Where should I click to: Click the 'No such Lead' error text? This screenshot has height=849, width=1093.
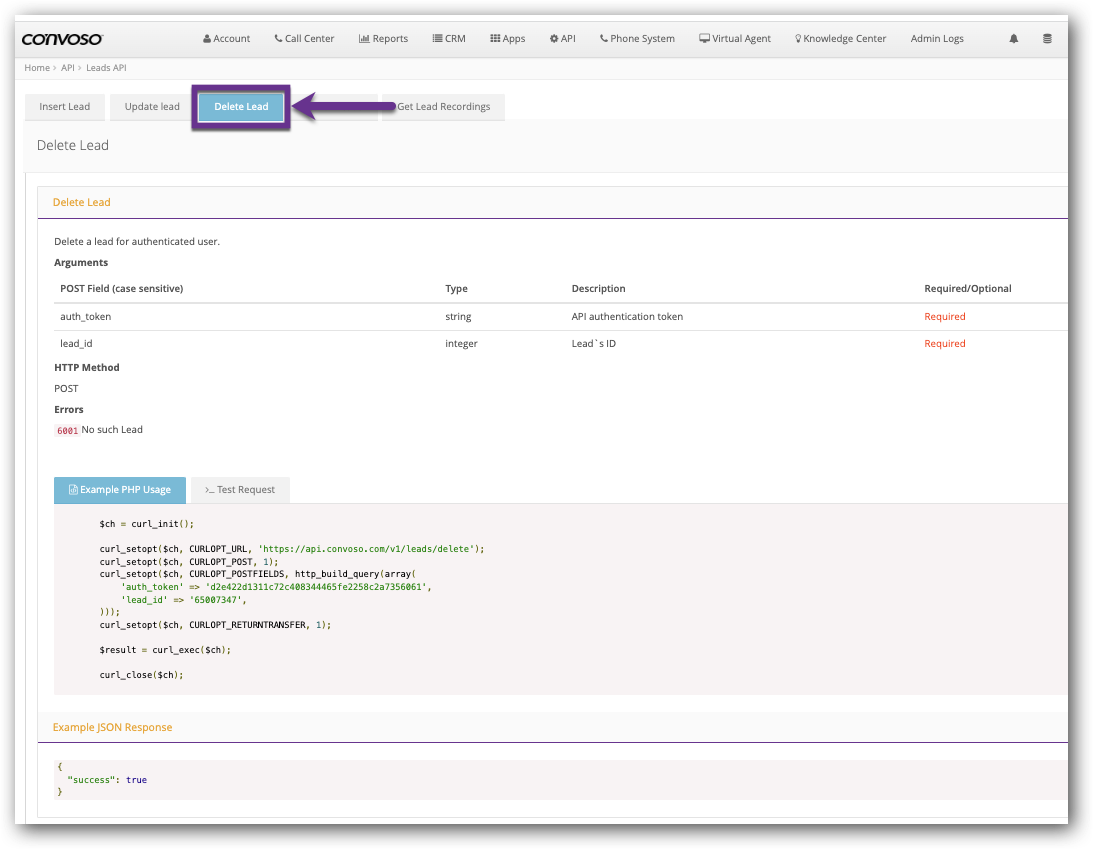pyautogui.click(x=112, y=430)
